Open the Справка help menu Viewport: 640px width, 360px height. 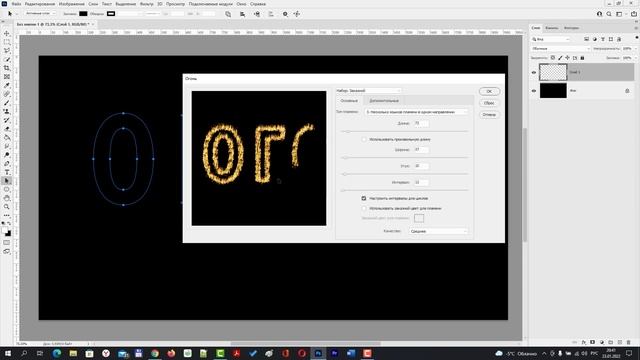pos(258,4)
